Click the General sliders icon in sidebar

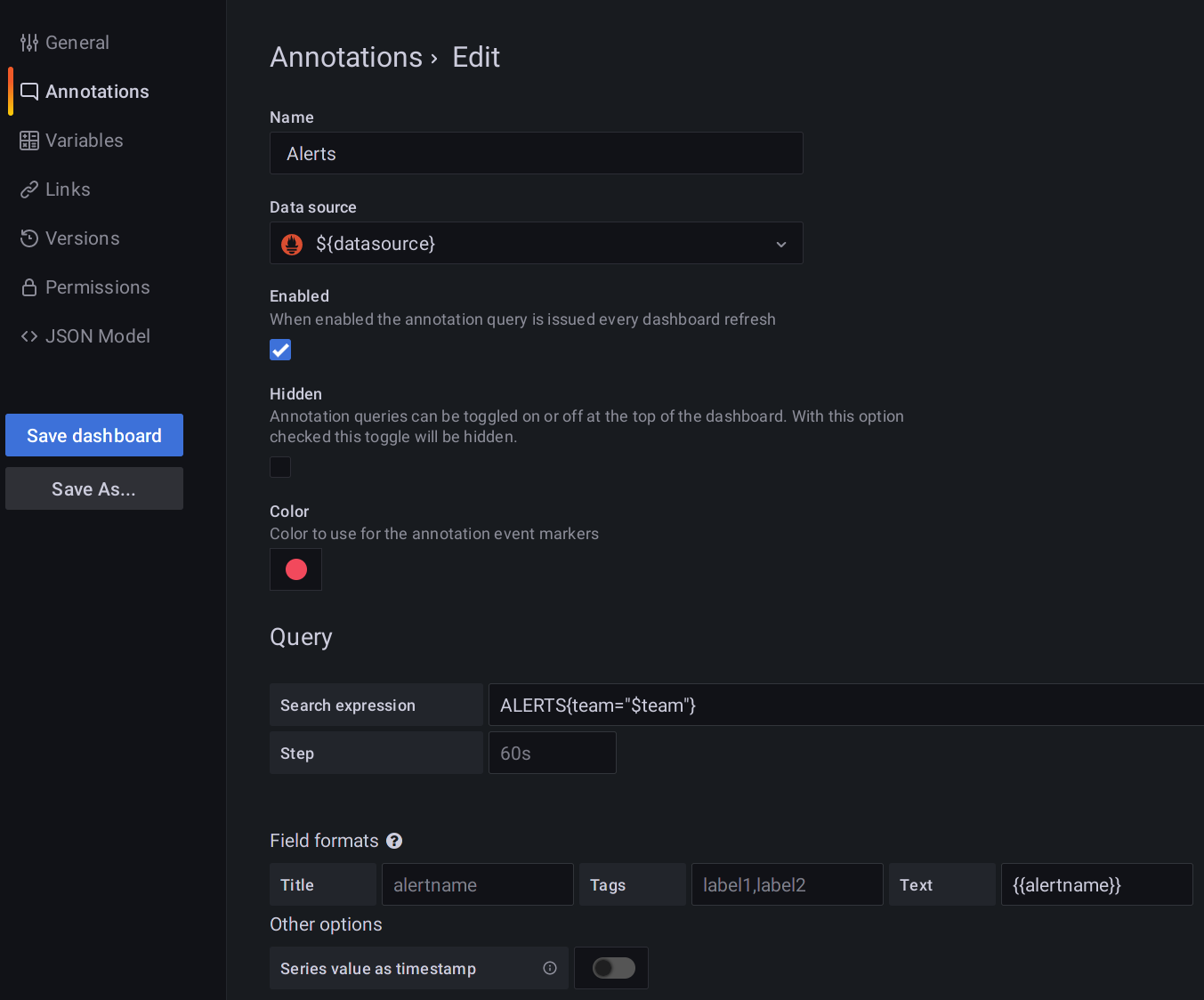pos(28,42)
